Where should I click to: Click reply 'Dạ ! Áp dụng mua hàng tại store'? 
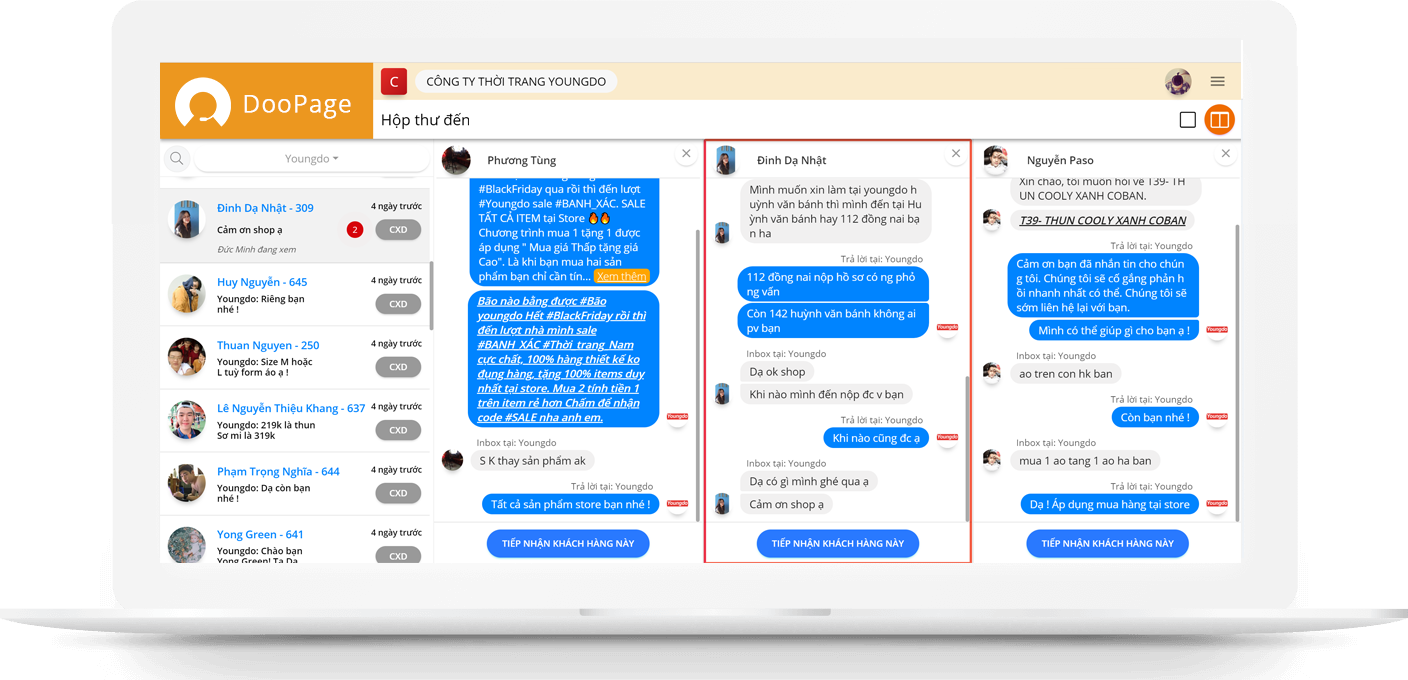click(1110, 504)
